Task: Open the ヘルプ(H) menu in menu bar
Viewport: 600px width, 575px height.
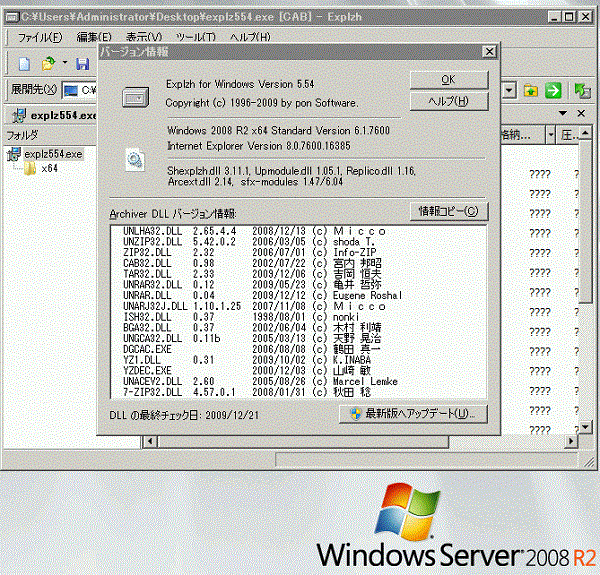Action: coord(250,37)
